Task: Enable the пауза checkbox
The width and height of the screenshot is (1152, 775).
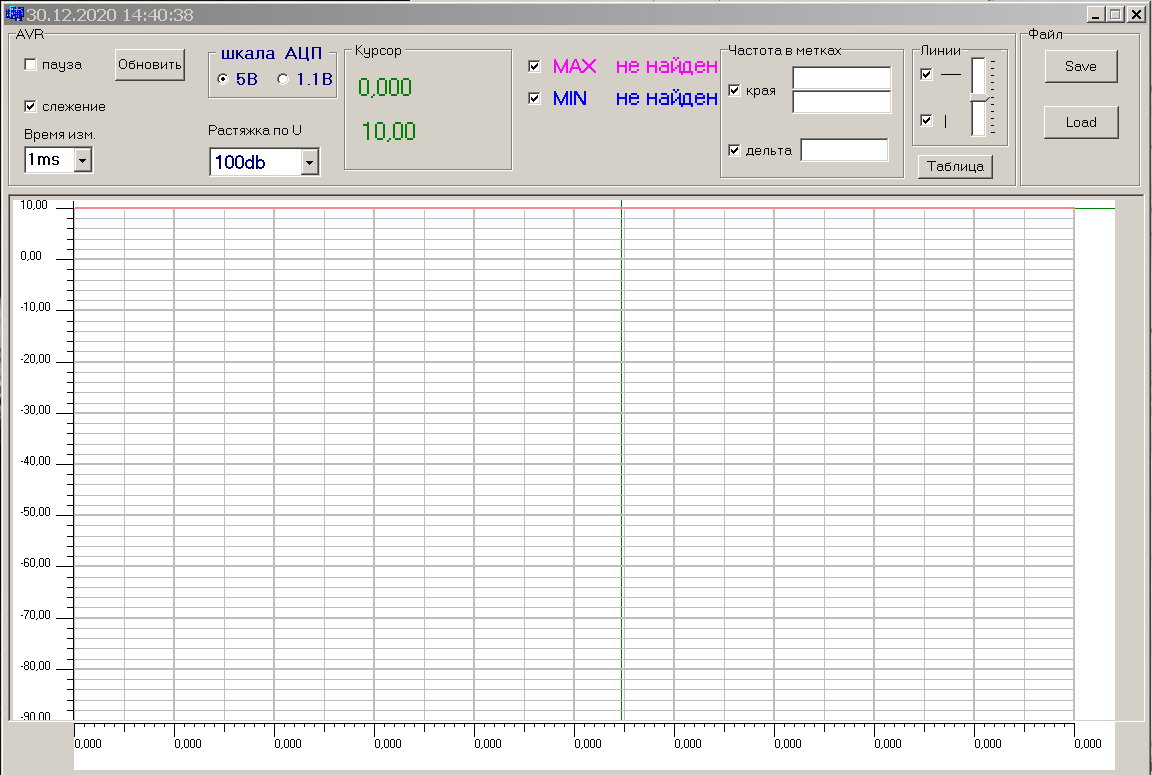Action: (31, 65)
